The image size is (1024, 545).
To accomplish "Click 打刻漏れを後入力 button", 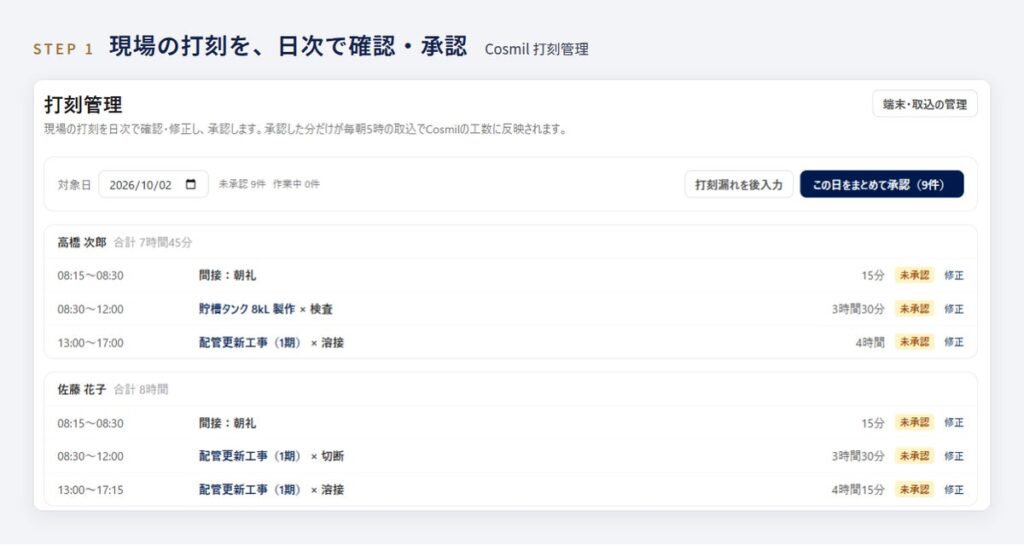I will pos(739,184).
